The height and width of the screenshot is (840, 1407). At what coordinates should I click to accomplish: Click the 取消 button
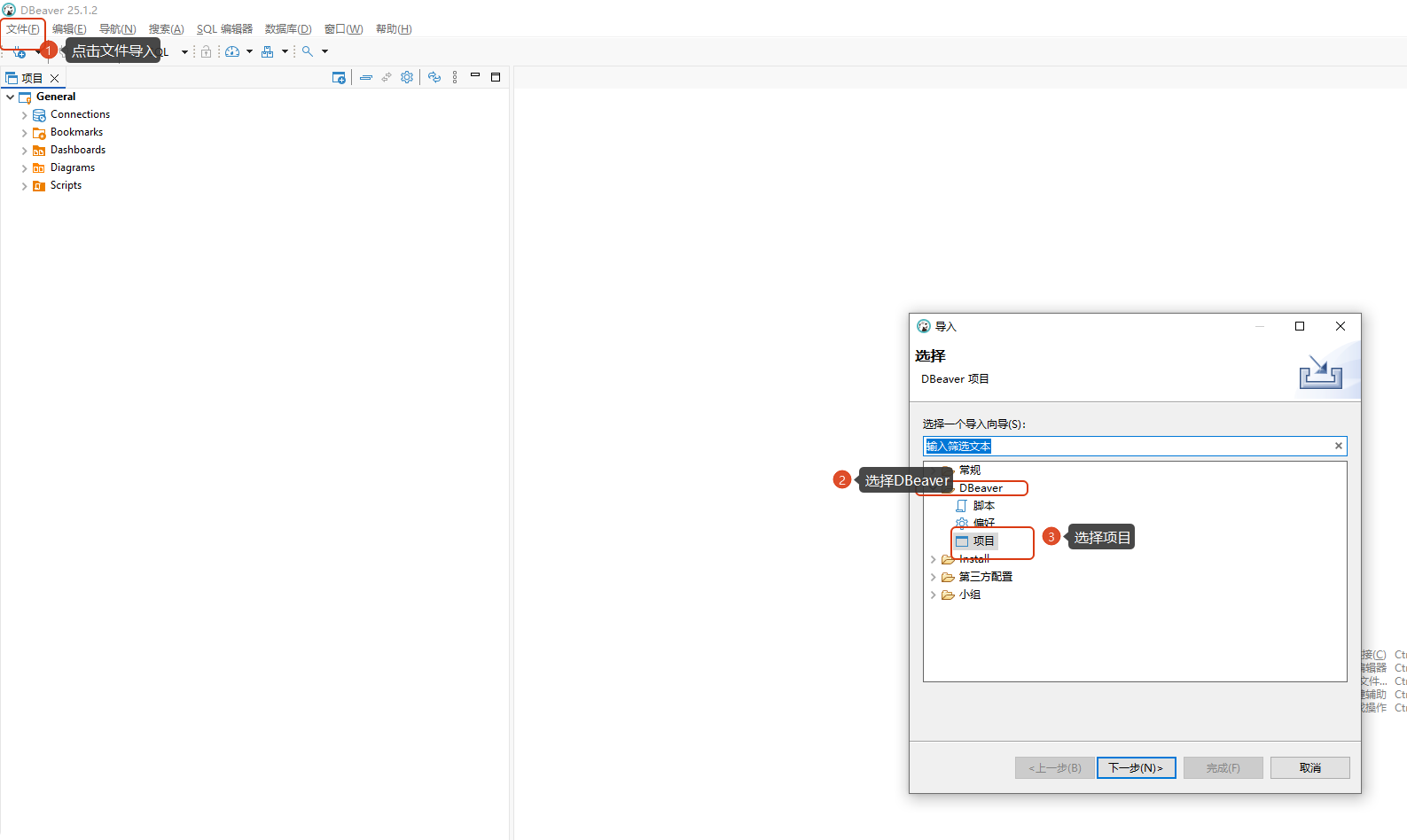pyautogui.click(x=1310, y=767)
